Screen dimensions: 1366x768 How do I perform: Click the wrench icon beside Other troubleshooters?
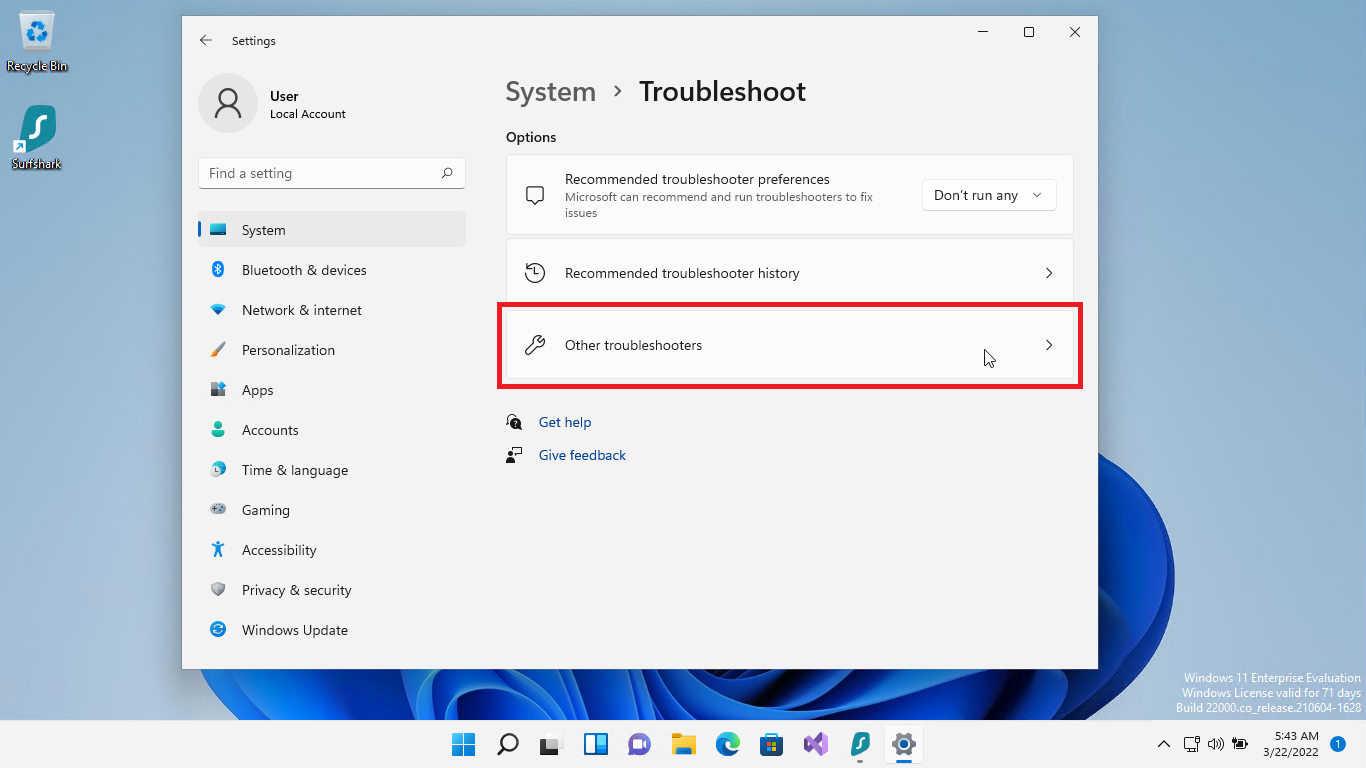535,345
